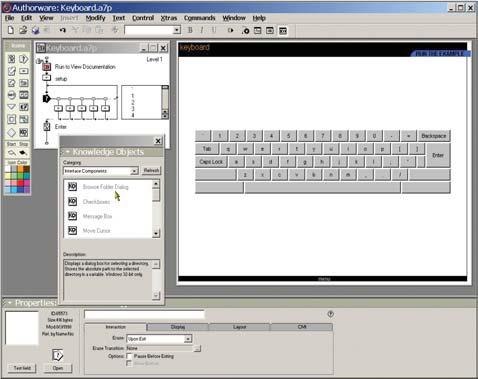Click scroll-down arrow of Knowledge Objects list
The width and height of the screenshot is (478, 379).
point(156,233)
